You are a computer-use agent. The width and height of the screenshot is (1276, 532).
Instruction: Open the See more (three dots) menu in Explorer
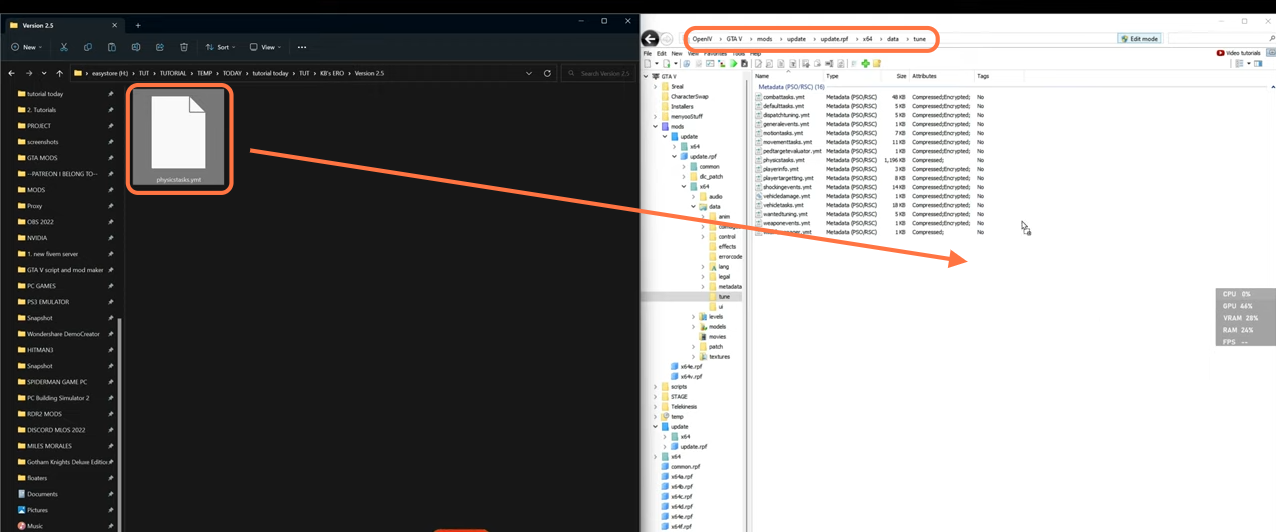click(302, 47)
